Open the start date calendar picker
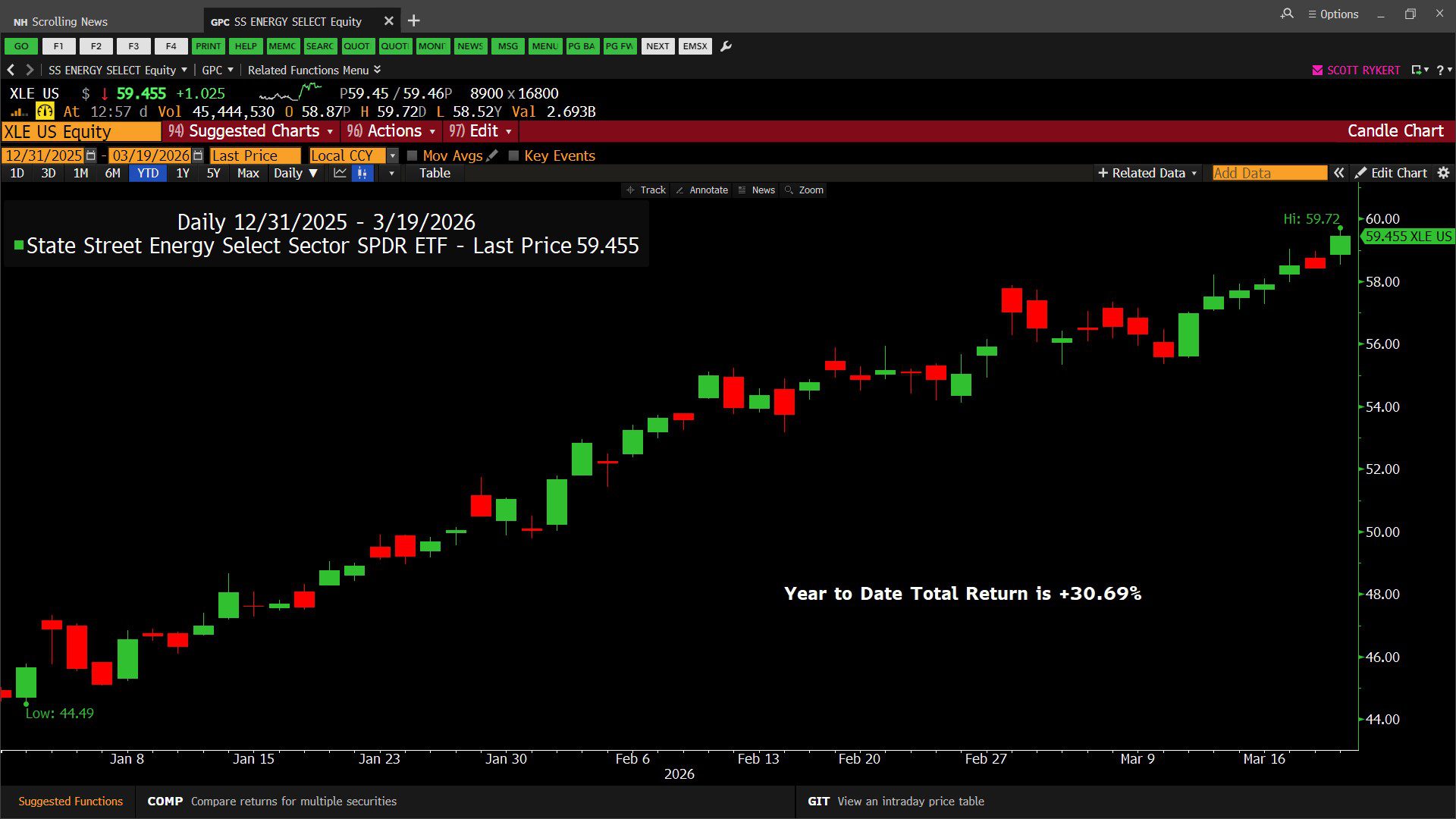The height and width of the screenshot is (819, 1456). click(91, 155)
